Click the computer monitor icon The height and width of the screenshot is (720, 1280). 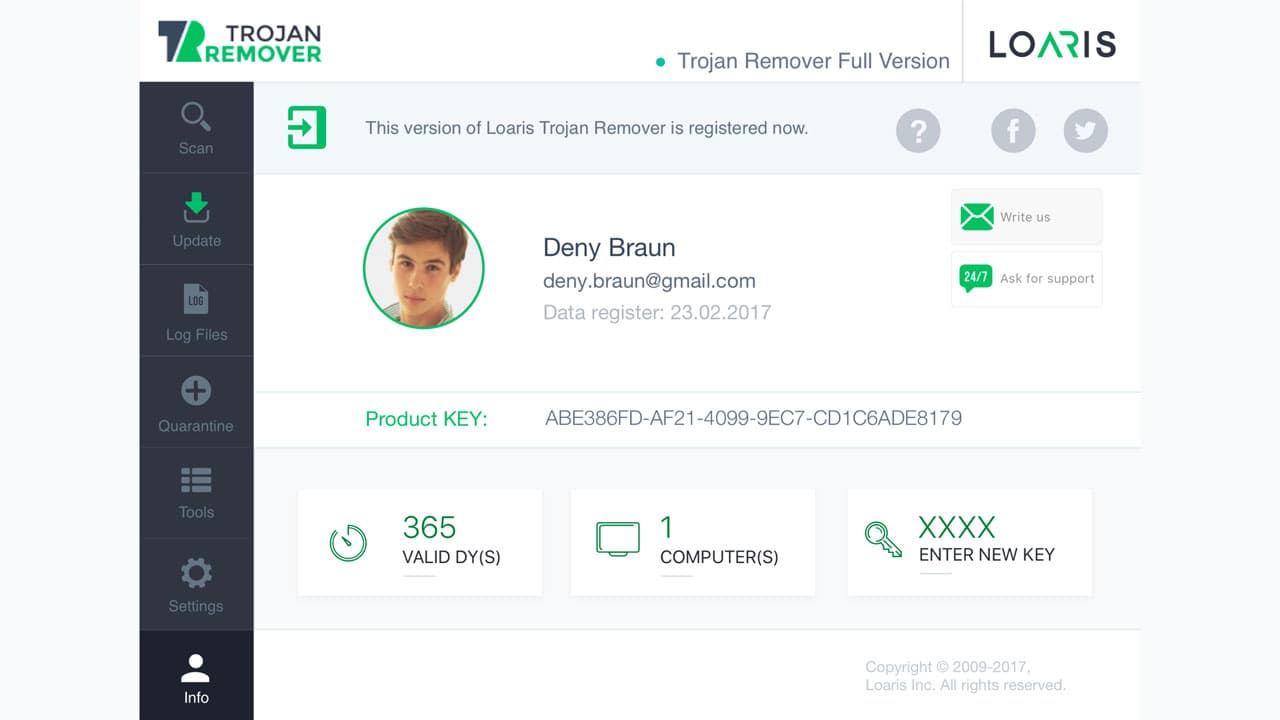(620, 538)
